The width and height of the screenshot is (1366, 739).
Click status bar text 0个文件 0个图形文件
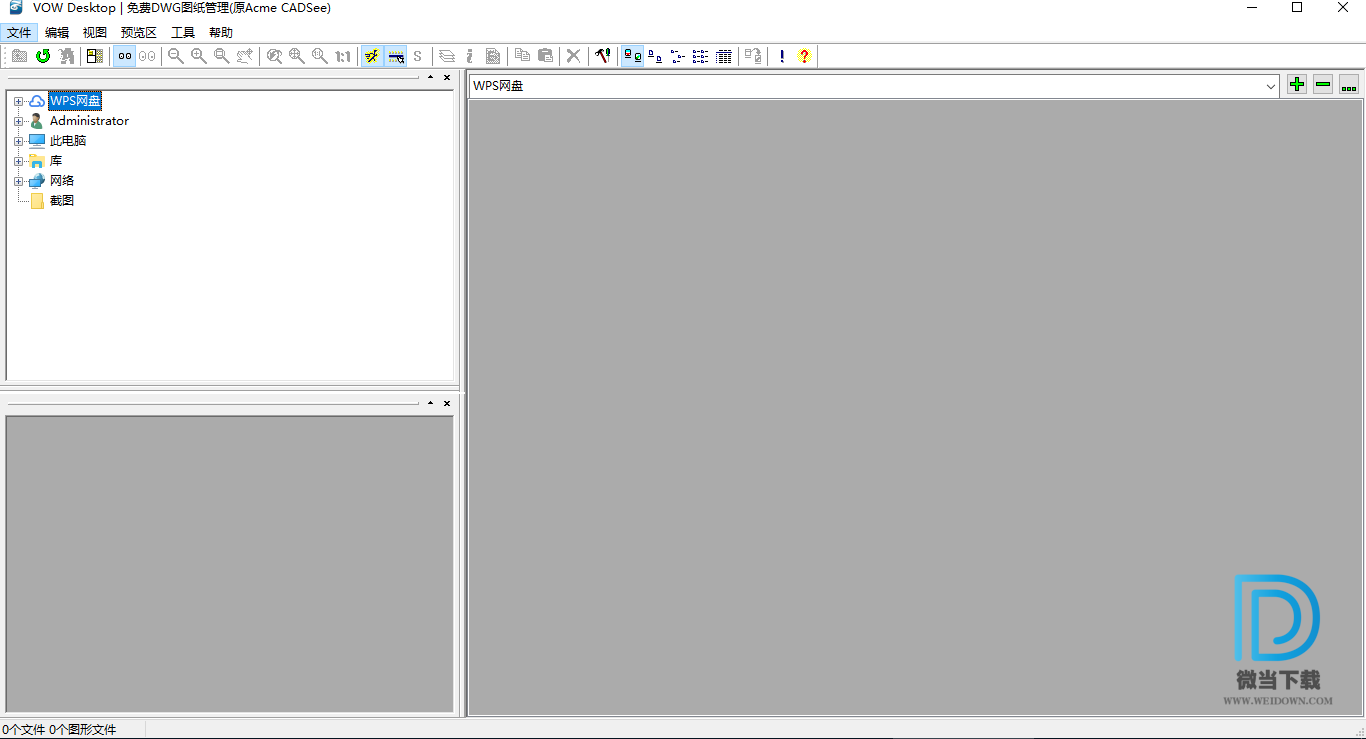pyautogui.click(x=59, y=729)
